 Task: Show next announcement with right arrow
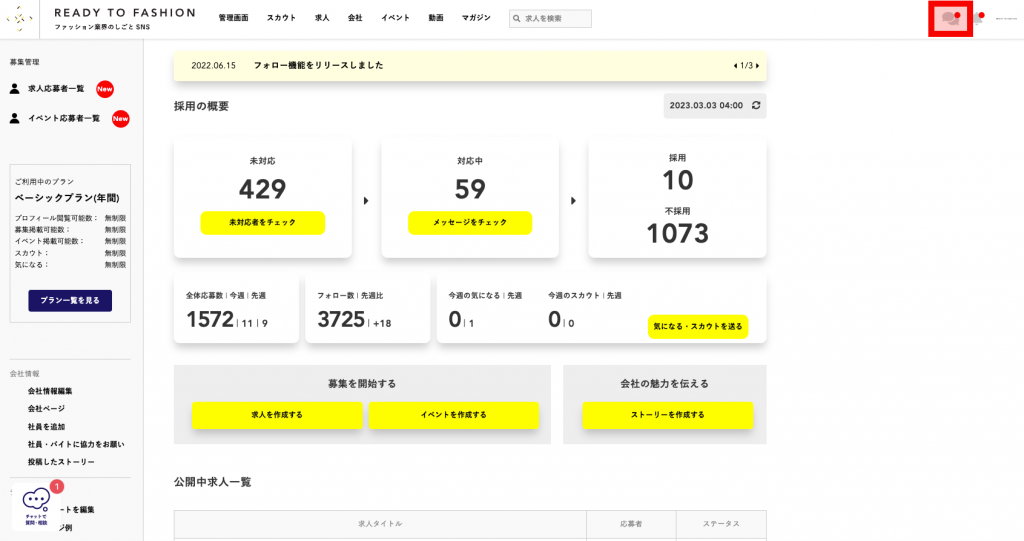(758, 66)
